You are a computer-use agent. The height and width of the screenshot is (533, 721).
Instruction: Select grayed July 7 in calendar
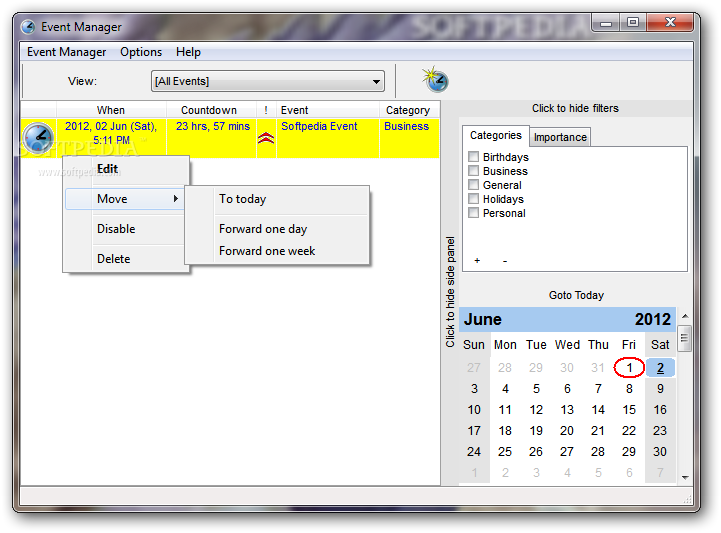pos(660,473)
